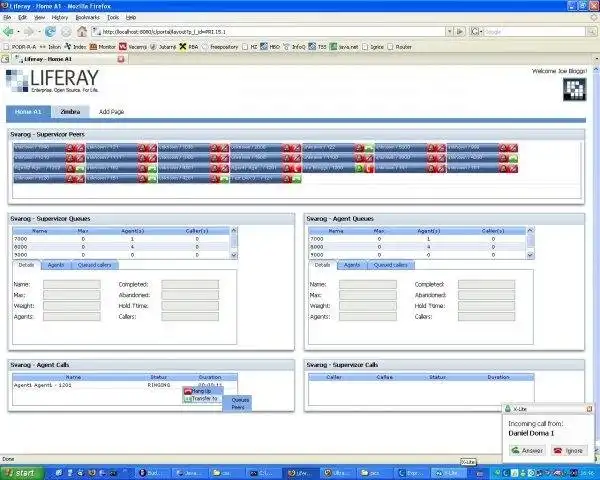Open Details tab in Supervisor Queues
Image resolution: width=600 pixels, height=480 pixels.
tap(26, 265)
